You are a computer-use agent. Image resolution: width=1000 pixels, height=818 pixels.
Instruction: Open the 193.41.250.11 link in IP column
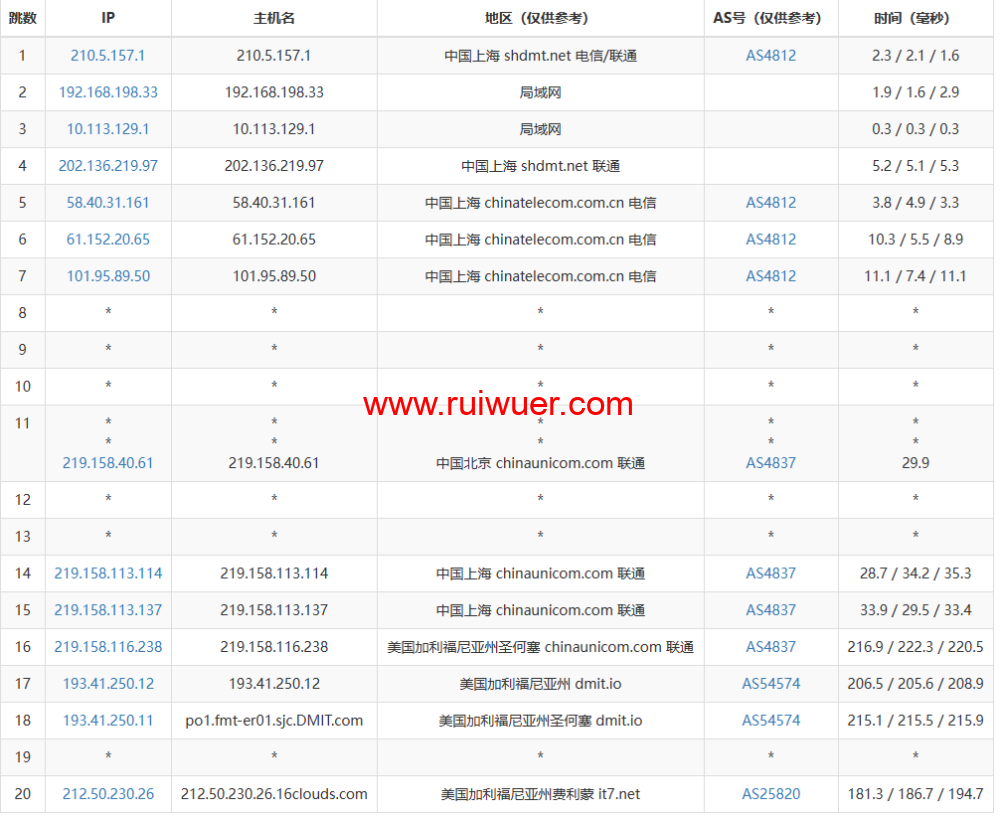coord(108,720)
